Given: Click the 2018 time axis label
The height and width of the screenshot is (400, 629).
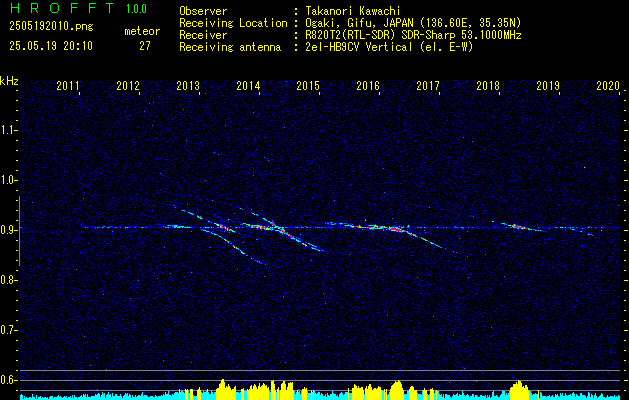Looking at the screenshot, I should (488, 85).
